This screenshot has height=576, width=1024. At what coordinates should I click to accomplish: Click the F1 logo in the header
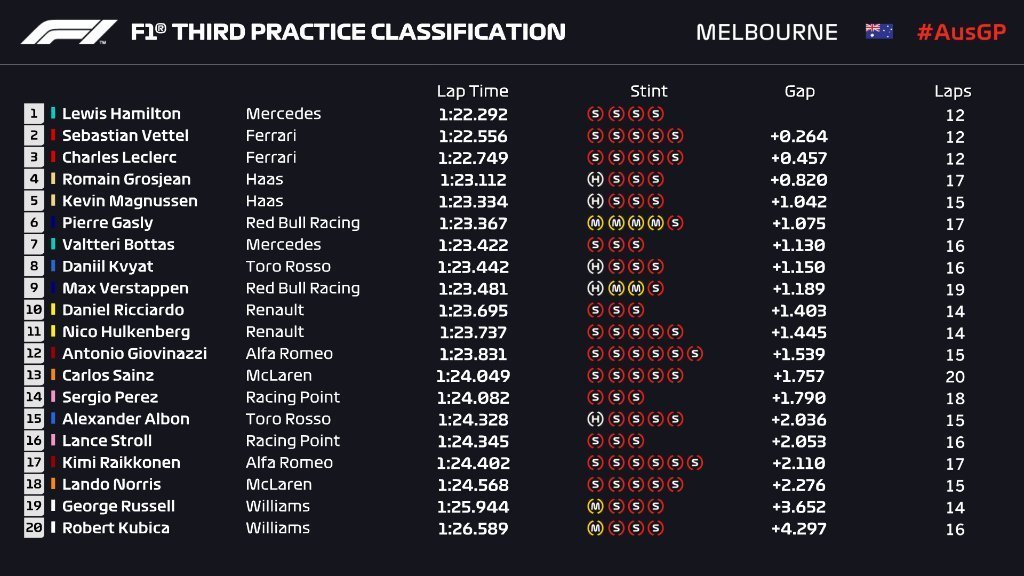click(x=70, y=32)
